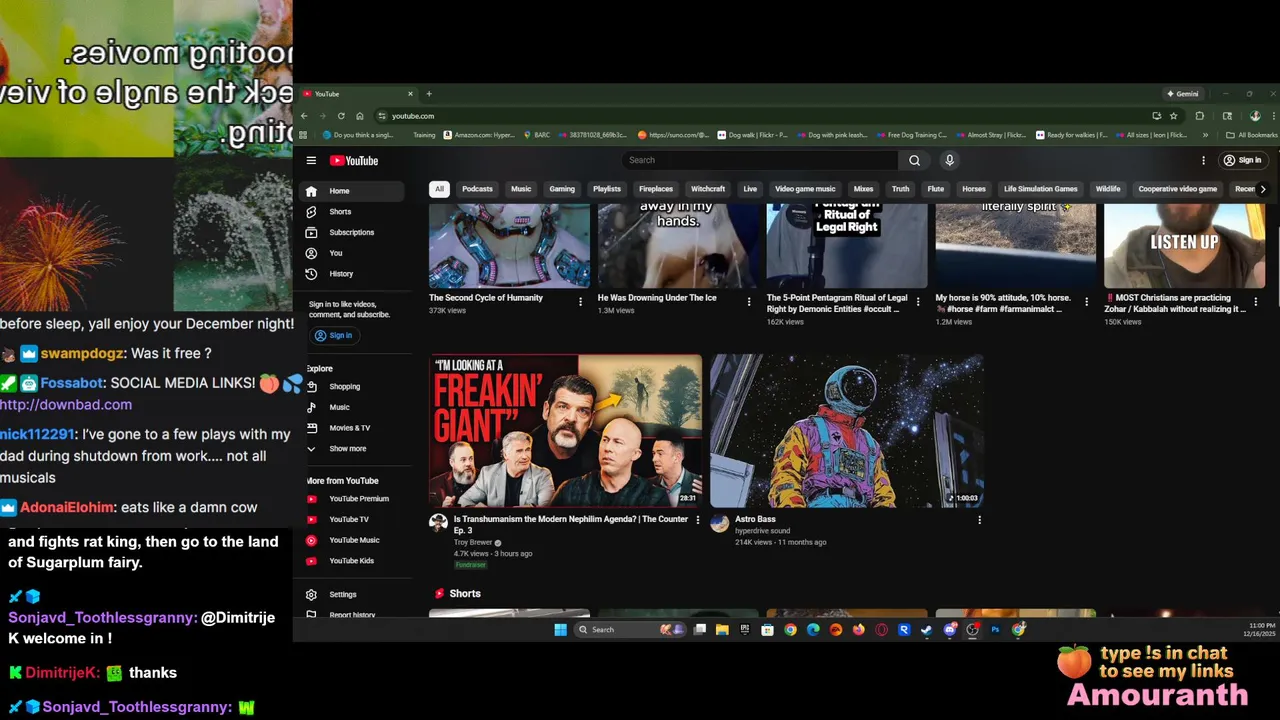Open YouTube Music link
This screenshot has width=1280, height=720.
point(354,540)
